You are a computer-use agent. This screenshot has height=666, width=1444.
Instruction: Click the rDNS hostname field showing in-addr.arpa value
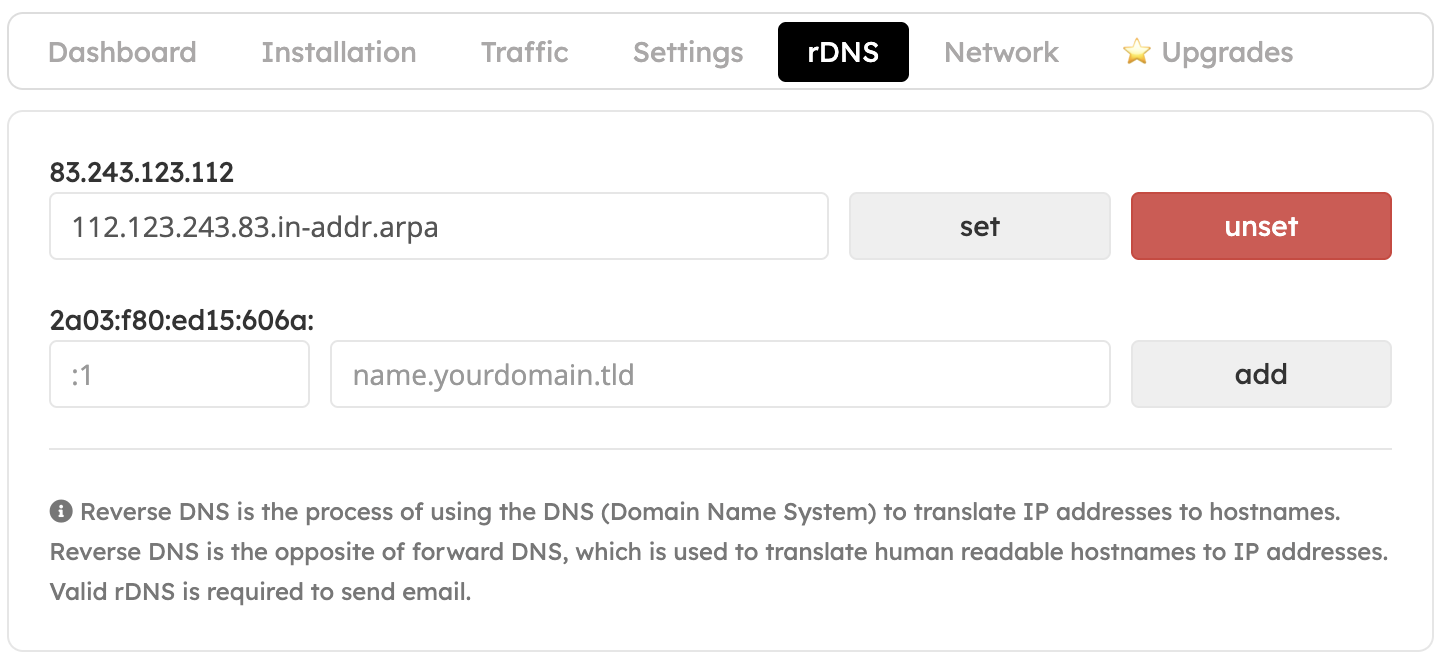(438, 226)
